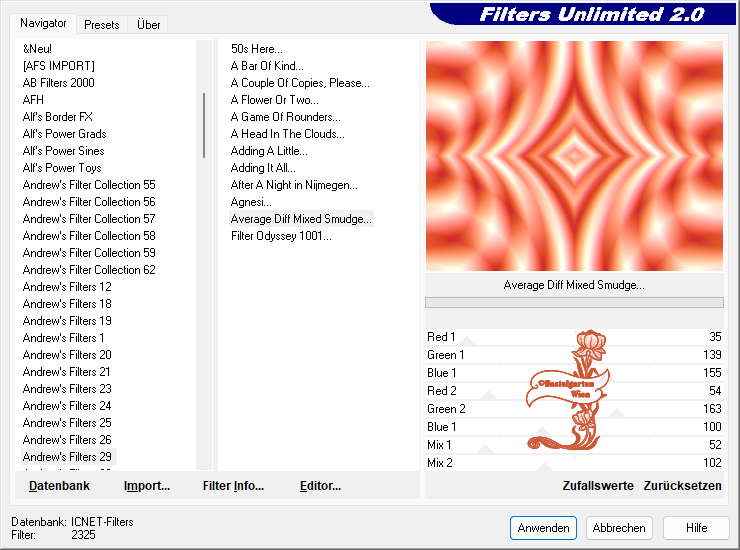
Task: Choose Average Diff Mixed Smudge... in filter list
Action: pyautogui.click(x=301, y=219)
